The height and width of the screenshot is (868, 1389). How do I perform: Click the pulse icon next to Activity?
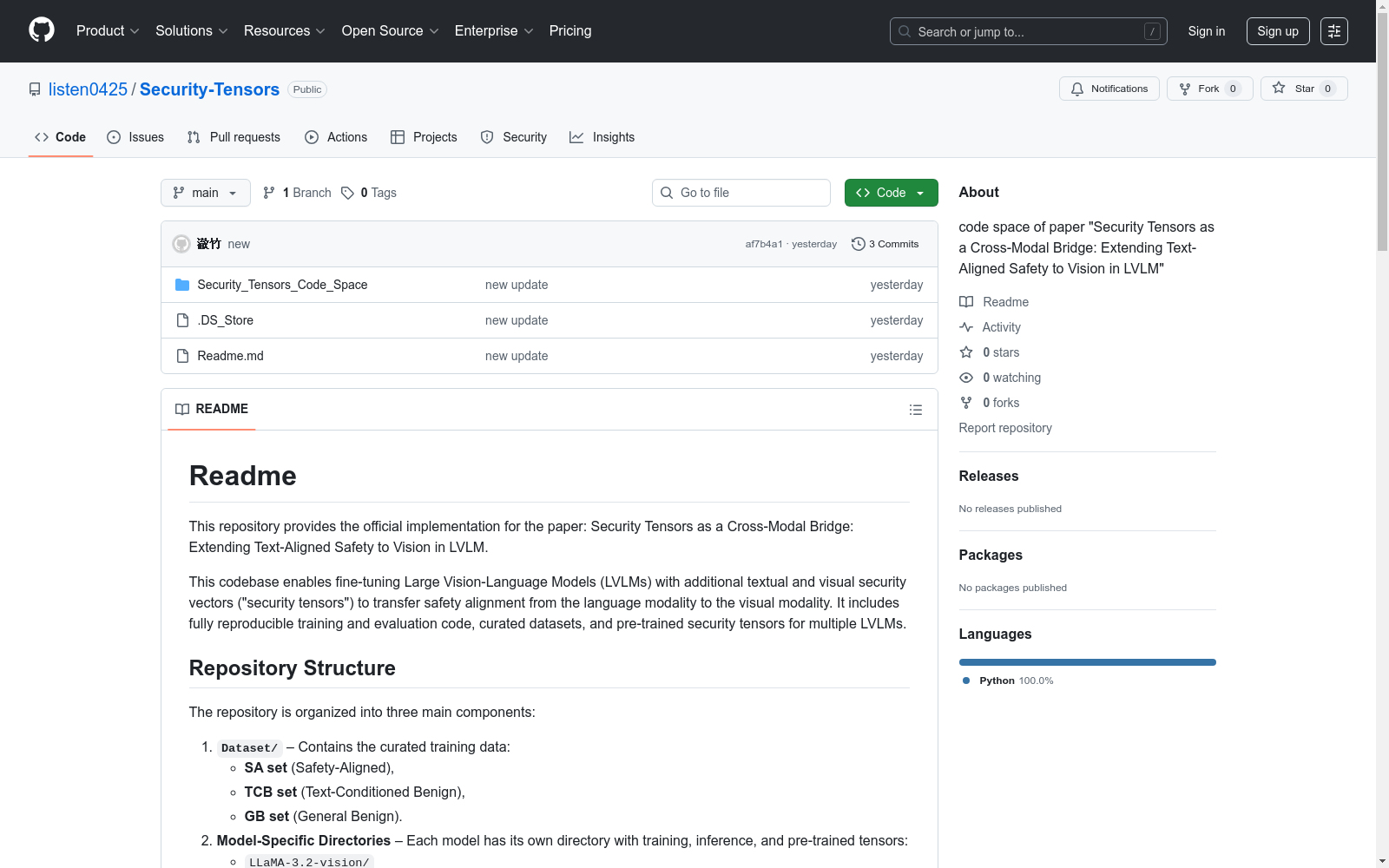966,327
